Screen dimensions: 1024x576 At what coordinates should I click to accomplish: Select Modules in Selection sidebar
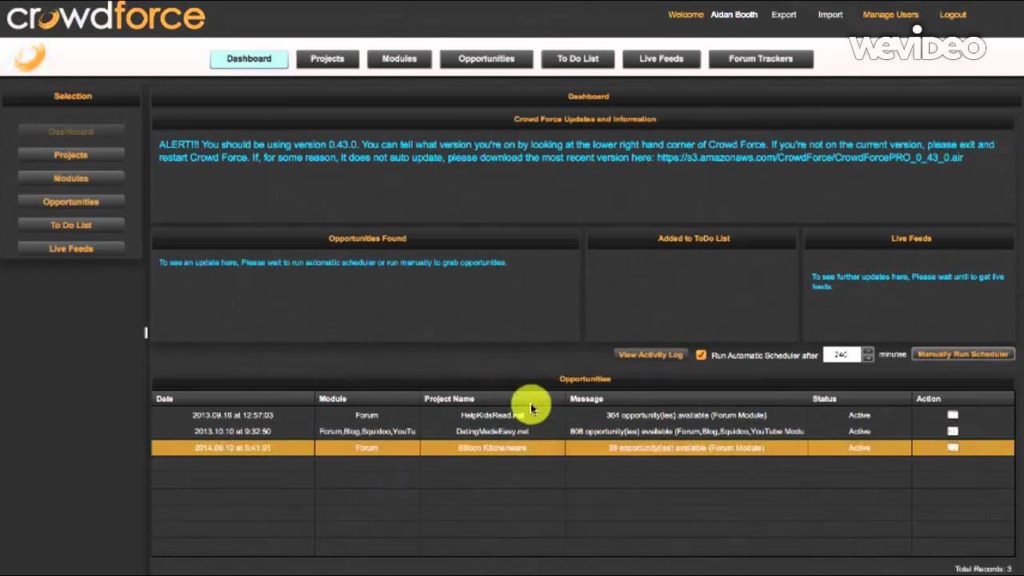71,178
